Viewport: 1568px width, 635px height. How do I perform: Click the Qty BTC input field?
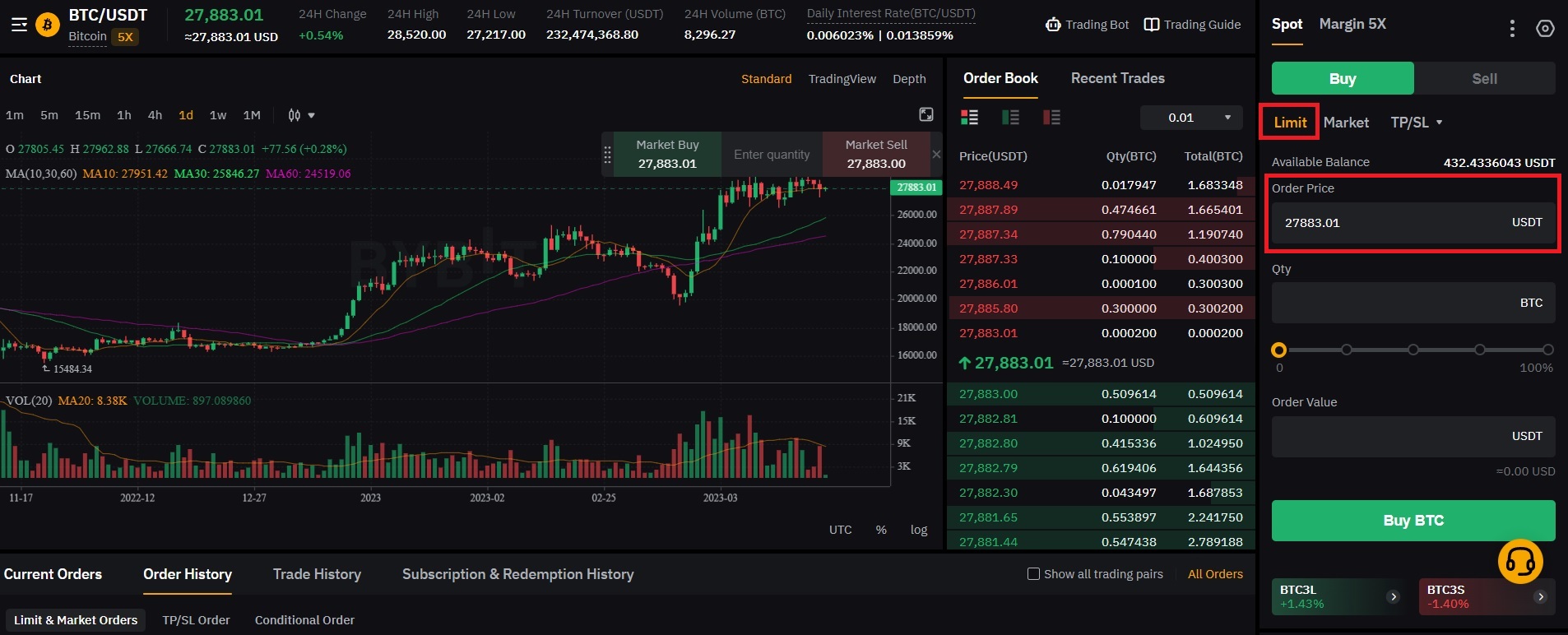click(1413, 304)
